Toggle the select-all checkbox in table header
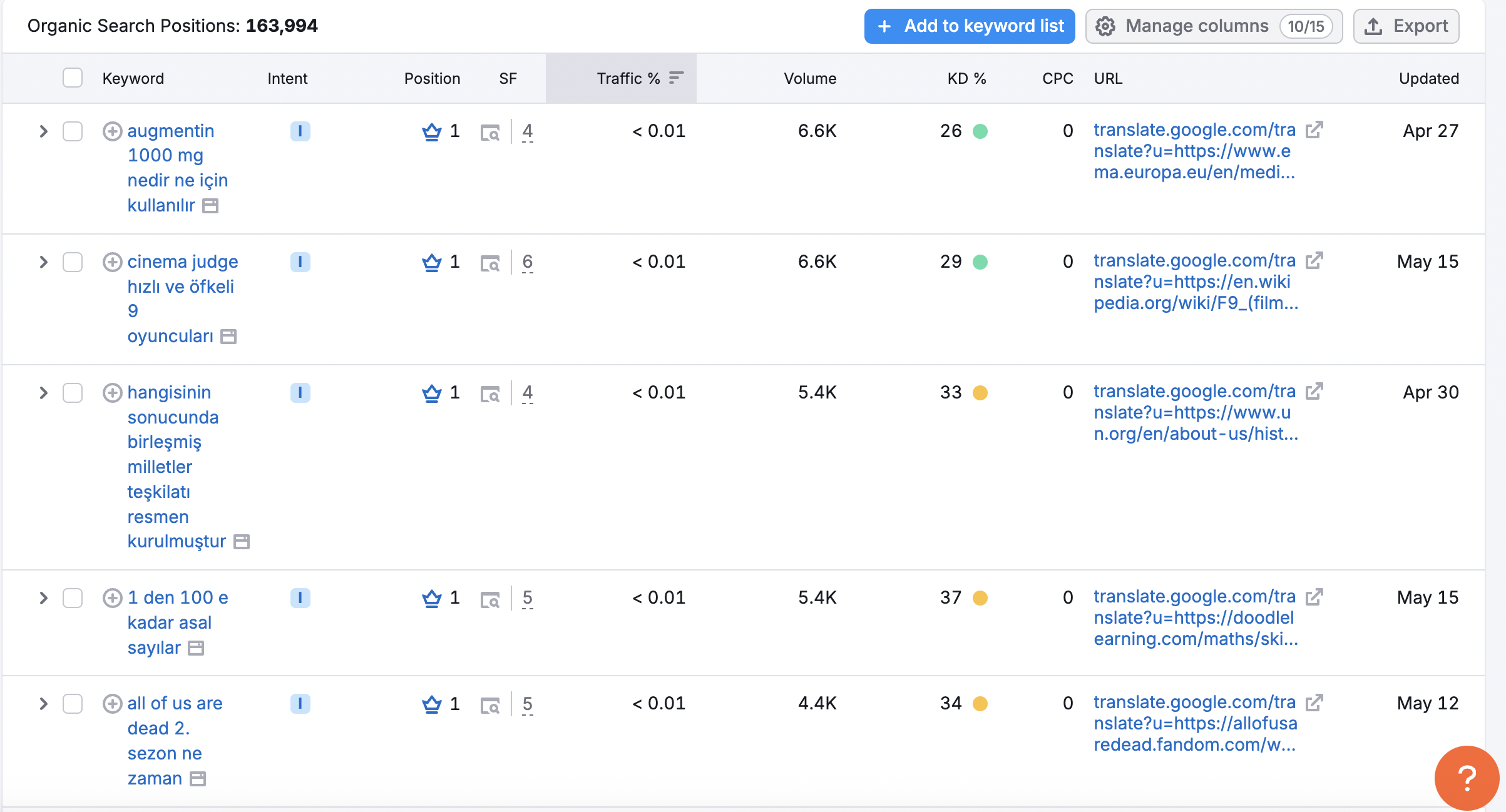Screen dimensions: 1506x812 [x=73, y=78]
